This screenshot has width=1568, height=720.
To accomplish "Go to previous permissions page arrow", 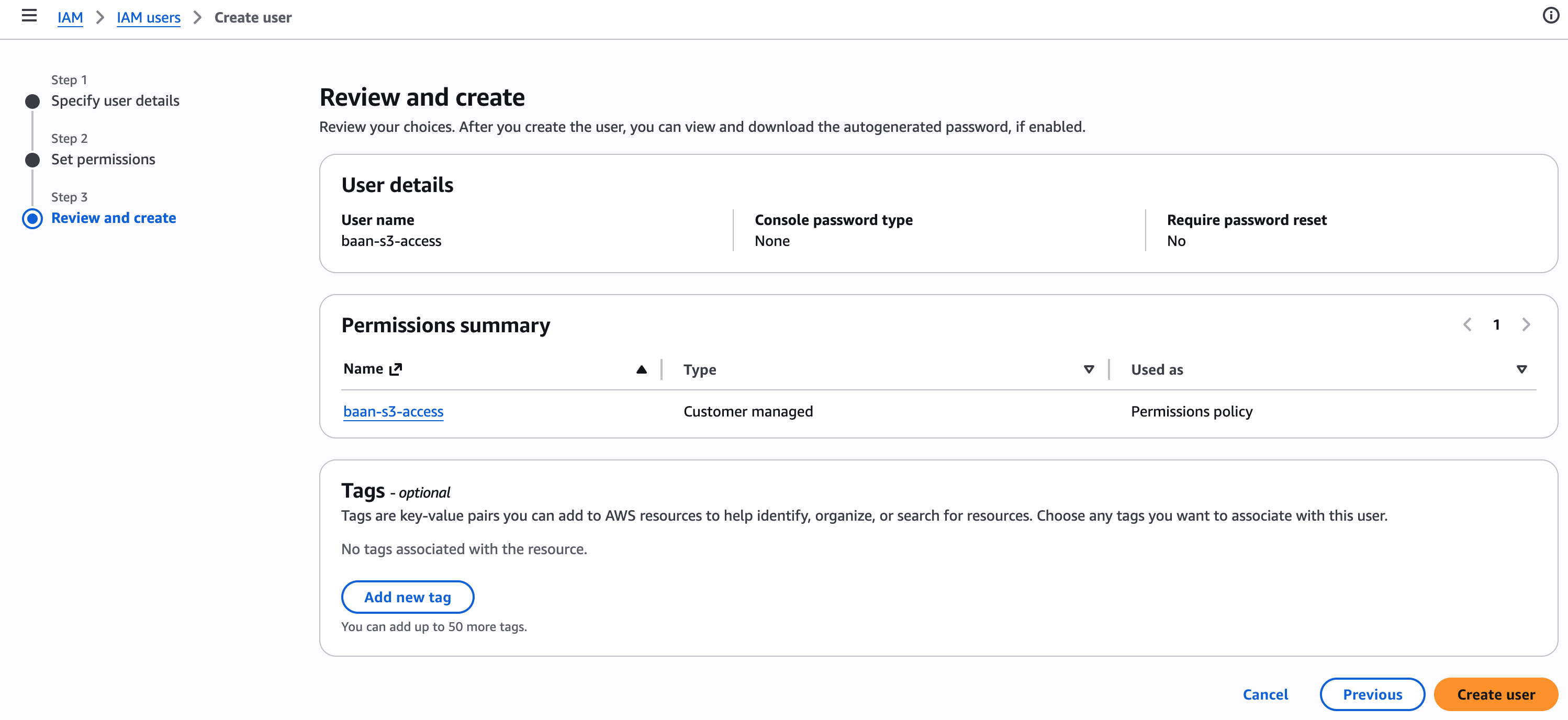I will coord(1468,324).
